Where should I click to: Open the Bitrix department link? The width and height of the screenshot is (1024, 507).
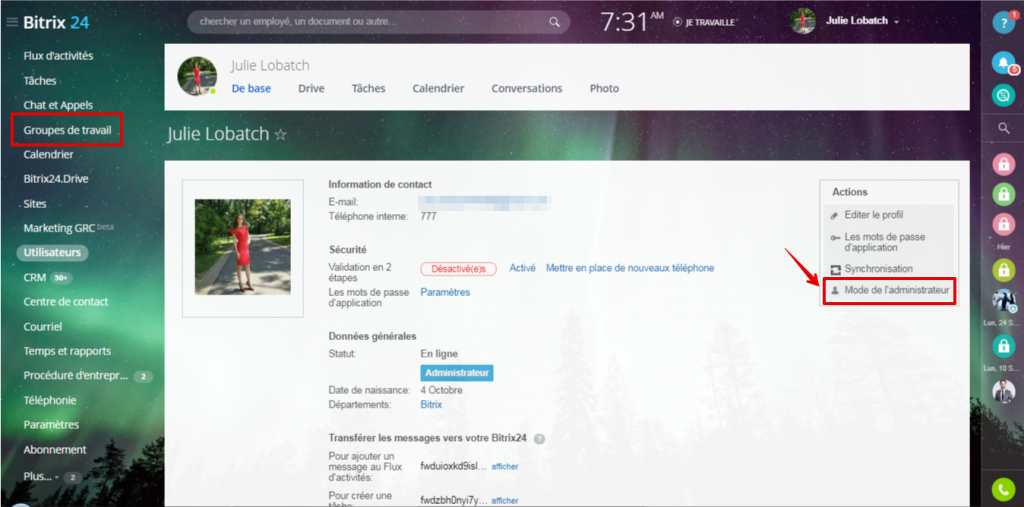[431, 405]
